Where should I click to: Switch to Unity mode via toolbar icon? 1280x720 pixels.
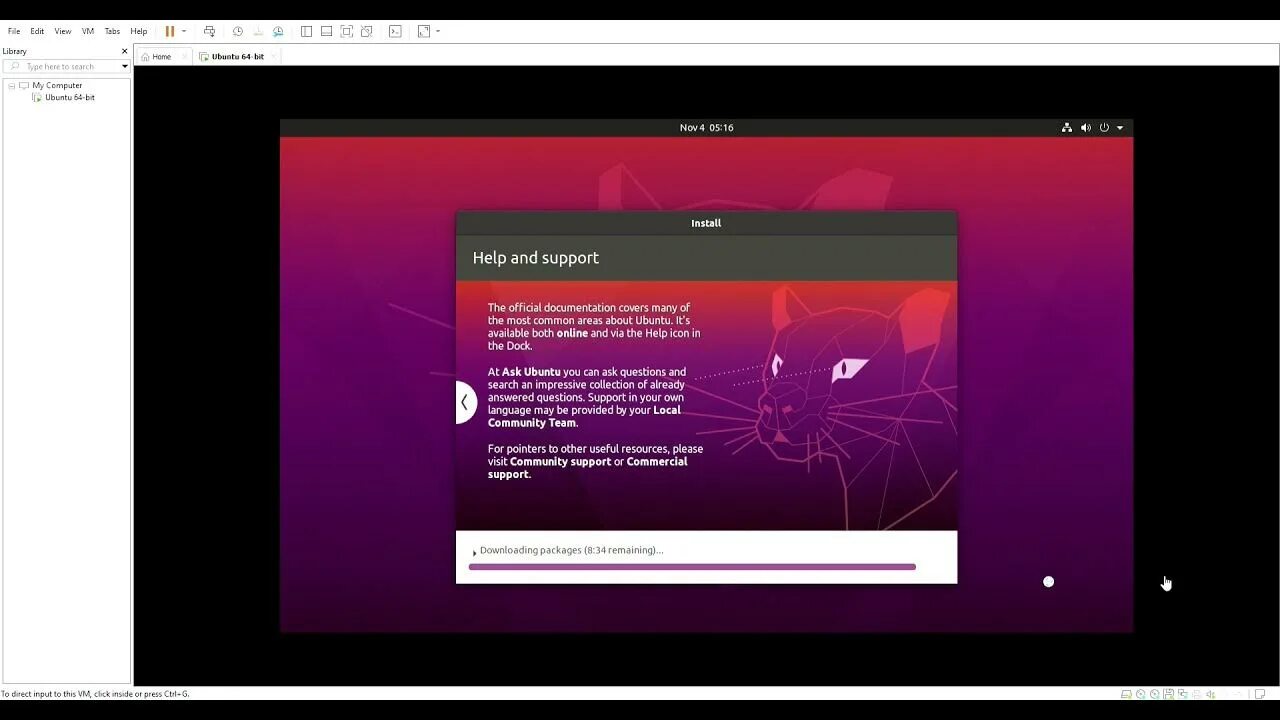pos(367,31)
